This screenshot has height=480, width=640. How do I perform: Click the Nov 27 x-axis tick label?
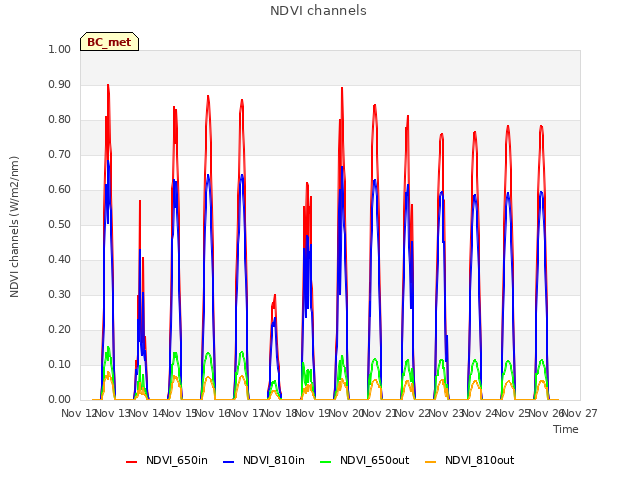[x=580, y=413]
